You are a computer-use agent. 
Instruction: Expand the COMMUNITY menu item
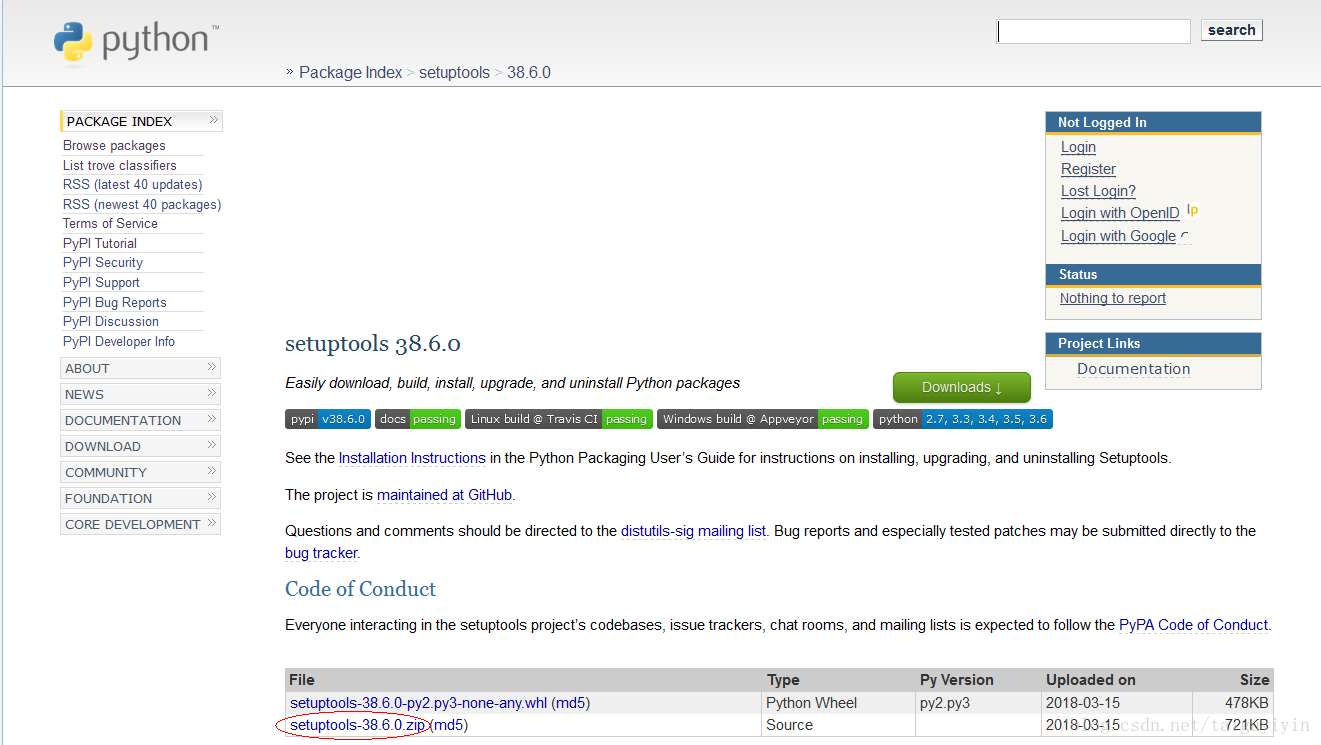(x=140, y=472)
